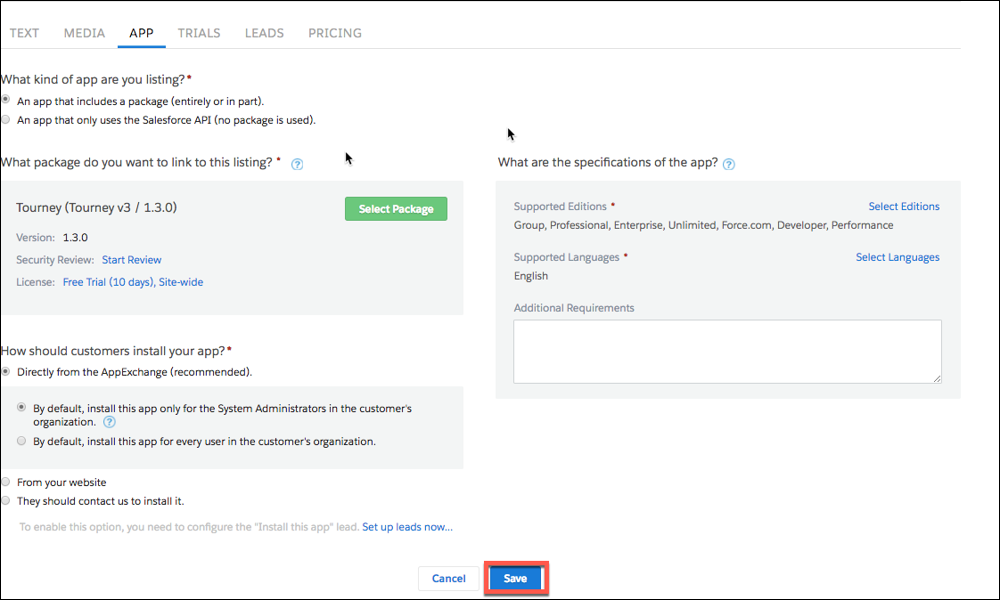Click the Save button
The image size is (1000, 600).
click(515, 578)
